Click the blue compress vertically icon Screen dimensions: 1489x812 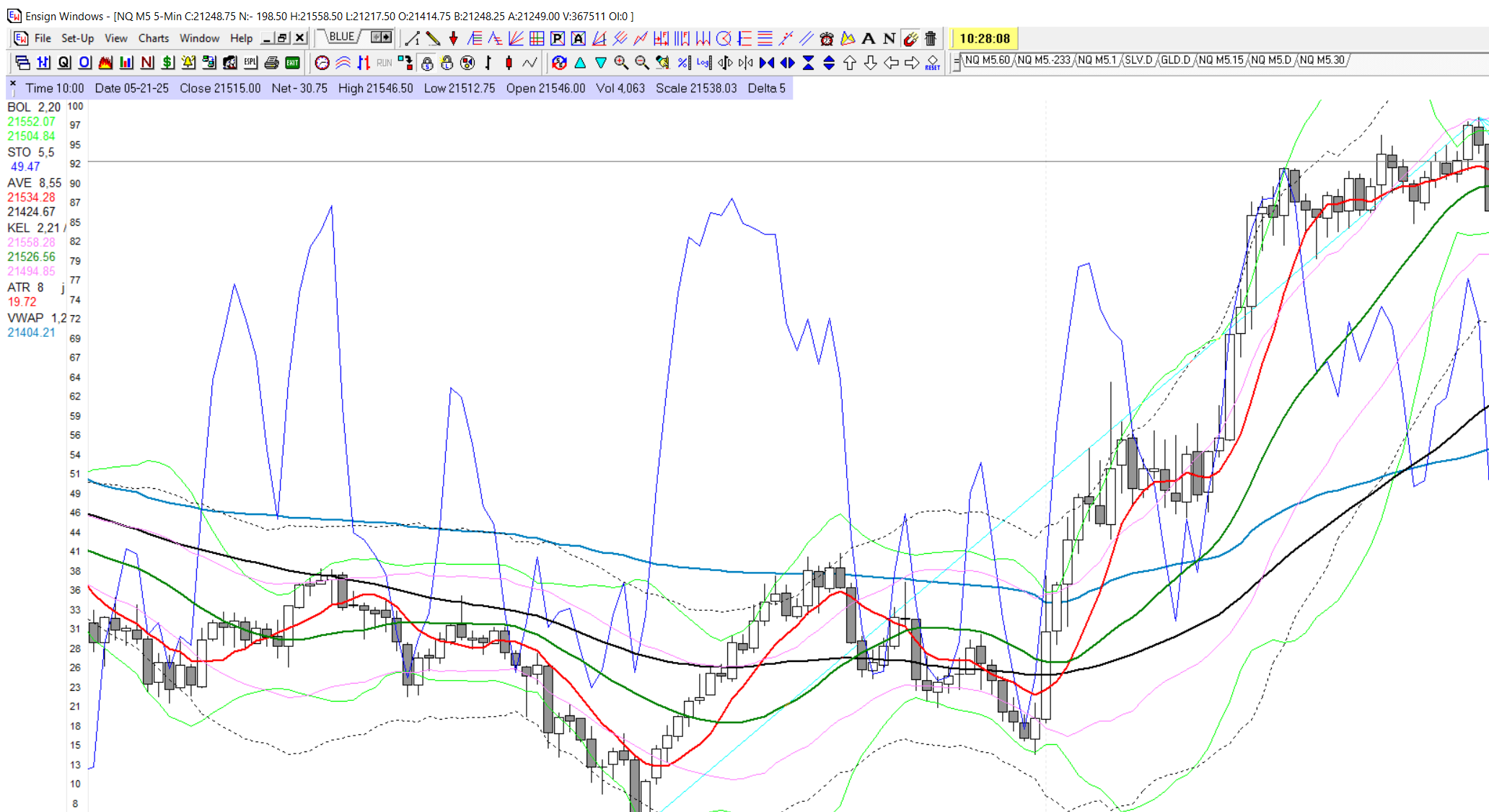(x=808, y=63)
